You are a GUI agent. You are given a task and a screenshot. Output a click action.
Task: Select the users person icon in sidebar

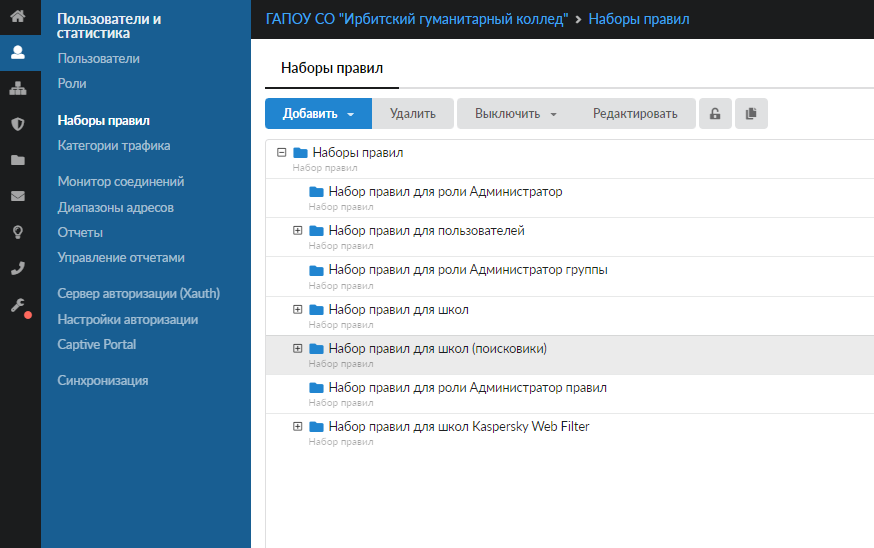[18, 52]
